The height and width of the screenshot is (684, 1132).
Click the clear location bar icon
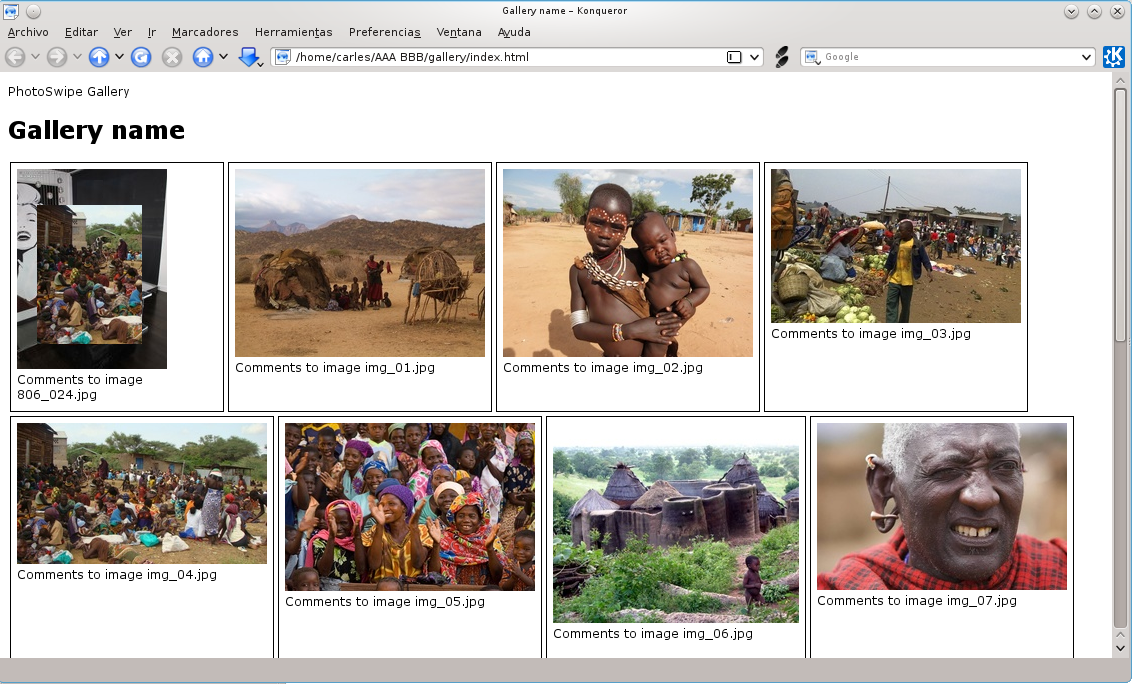click(733, 57)
